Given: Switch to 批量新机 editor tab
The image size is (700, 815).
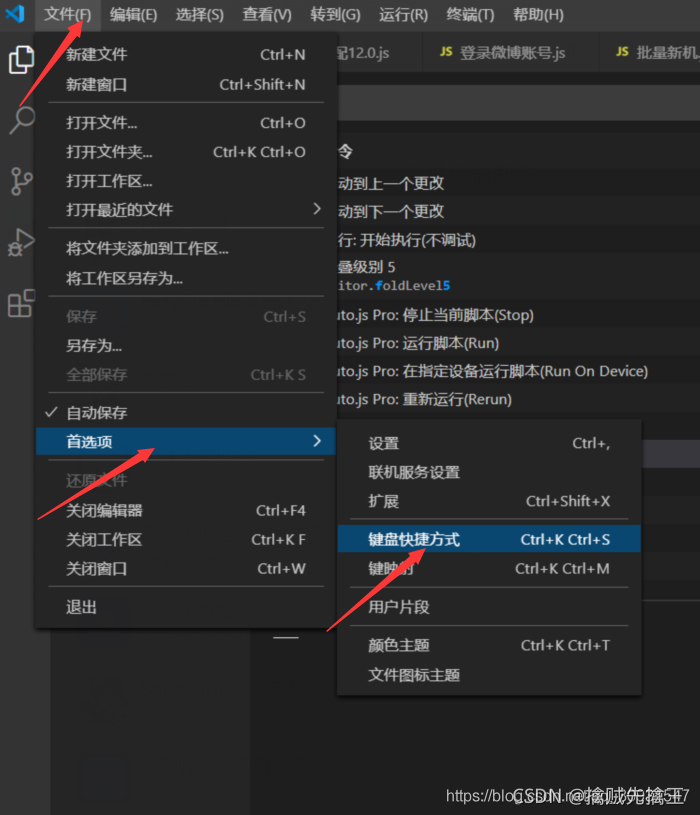Looking at the screenshot, I should (x=650, y=52).
